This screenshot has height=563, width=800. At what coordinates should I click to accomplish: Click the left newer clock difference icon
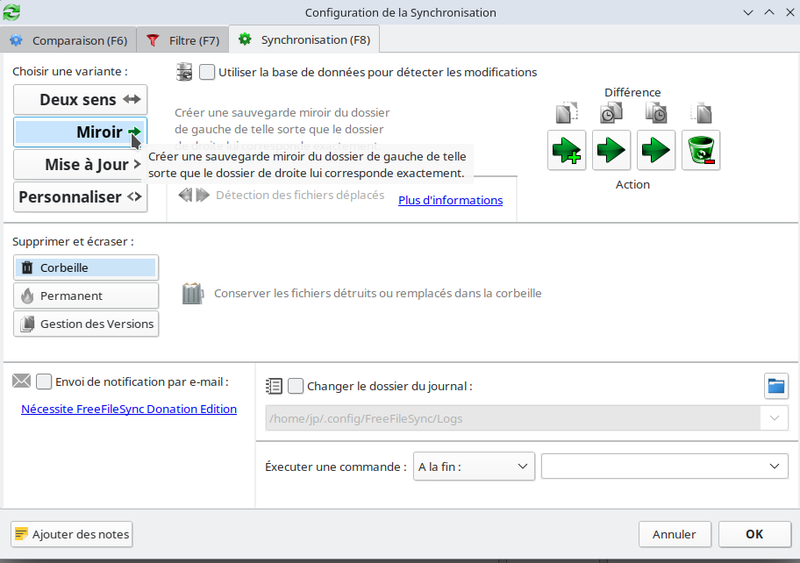click(x=611, y=113)
